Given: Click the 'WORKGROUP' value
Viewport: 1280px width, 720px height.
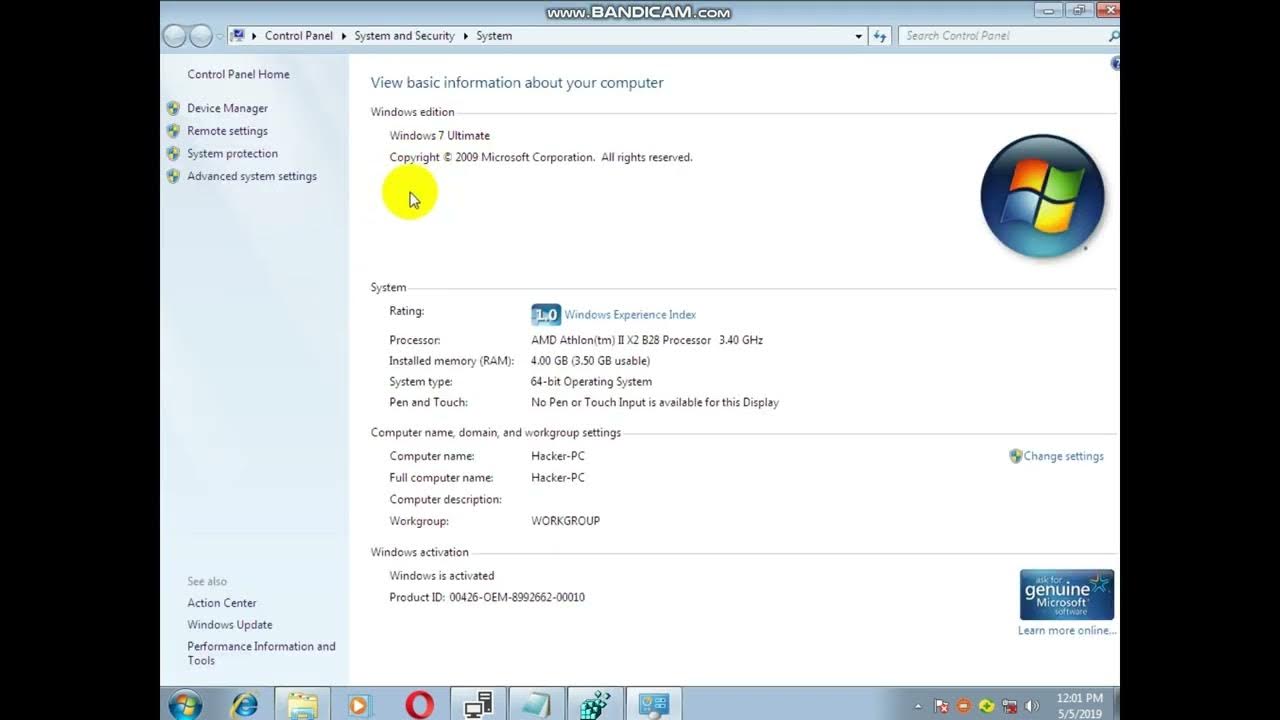Looking at the screenshot, I should point(565,521).
